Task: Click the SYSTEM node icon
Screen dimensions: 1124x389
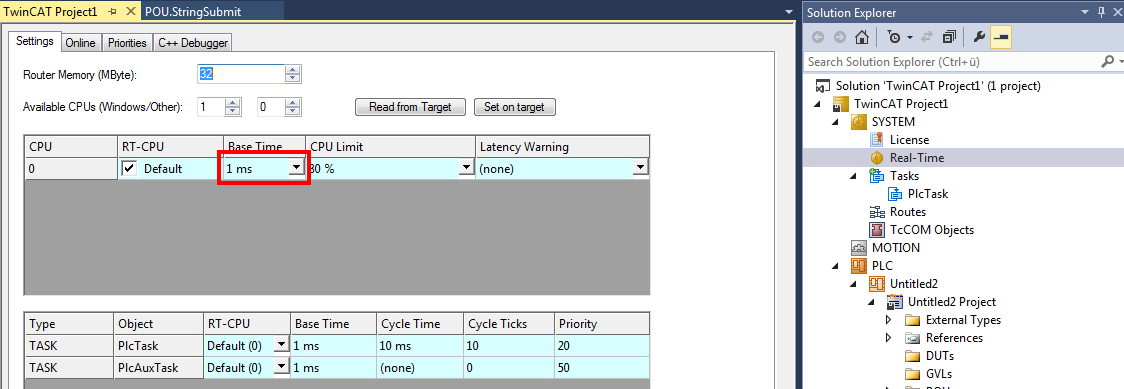Action: pos(858,122)
